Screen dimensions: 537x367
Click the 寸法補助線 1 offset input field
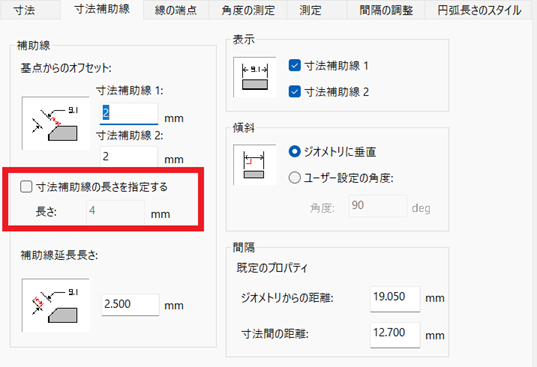(x=129, y=113)
